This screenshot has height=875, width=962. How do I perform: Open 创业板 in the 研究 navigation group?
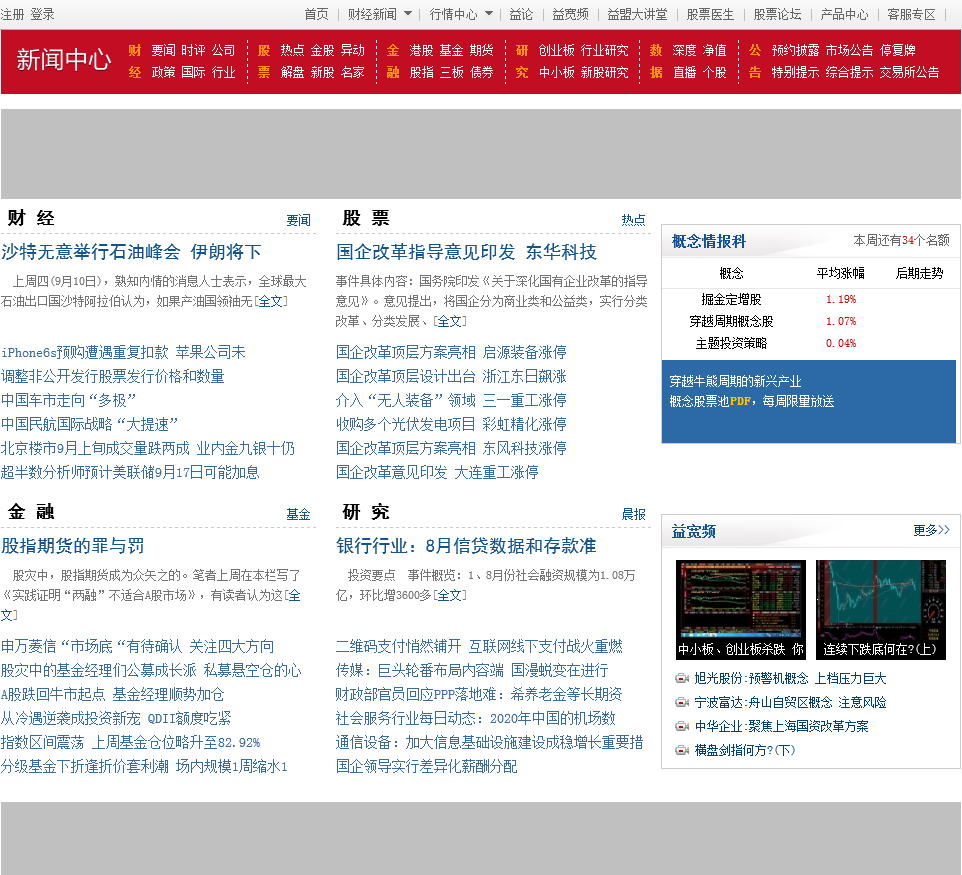point(556,50)
